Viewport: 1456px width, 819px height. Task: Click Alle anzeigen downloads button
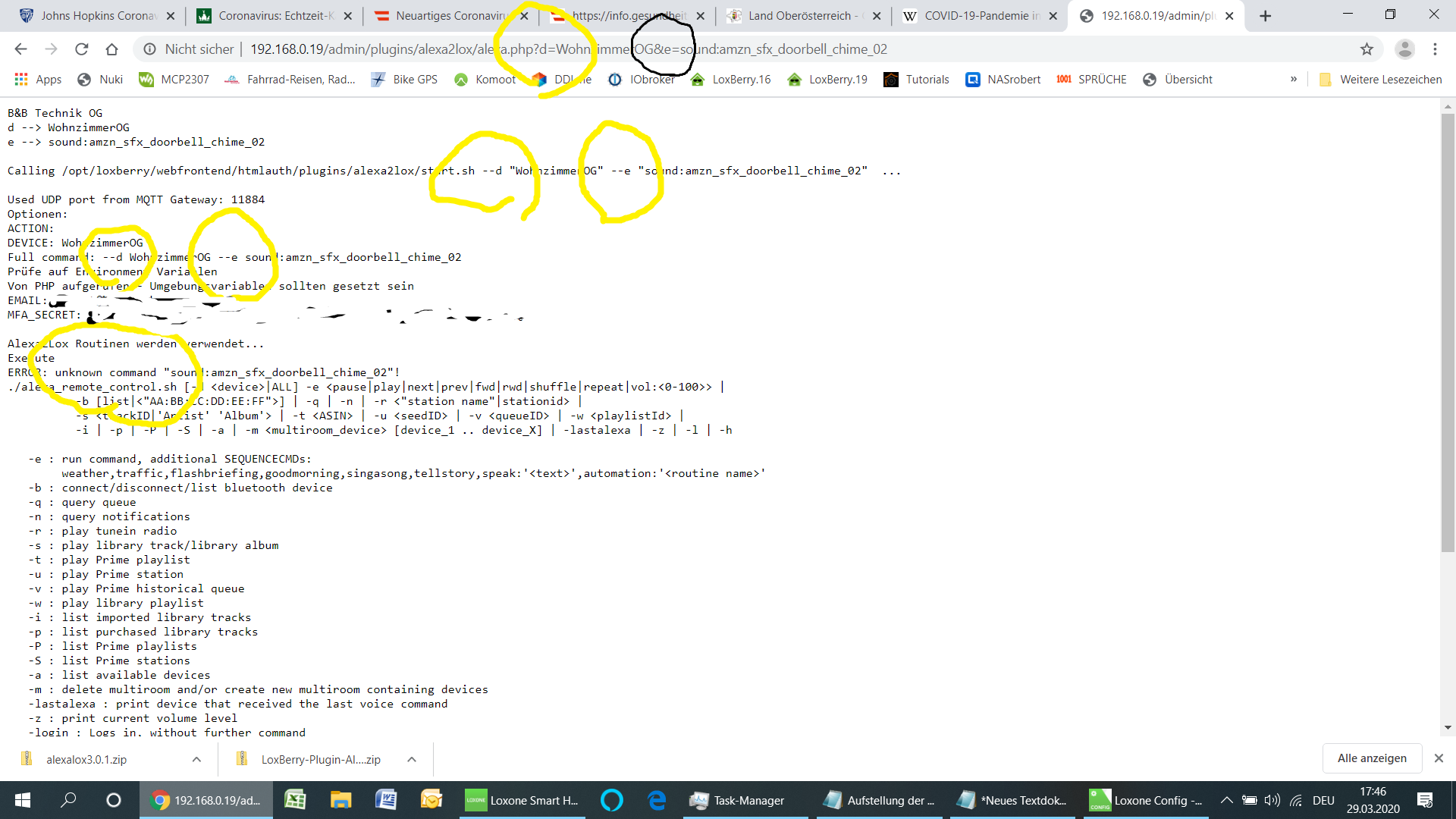[1371, 758]
